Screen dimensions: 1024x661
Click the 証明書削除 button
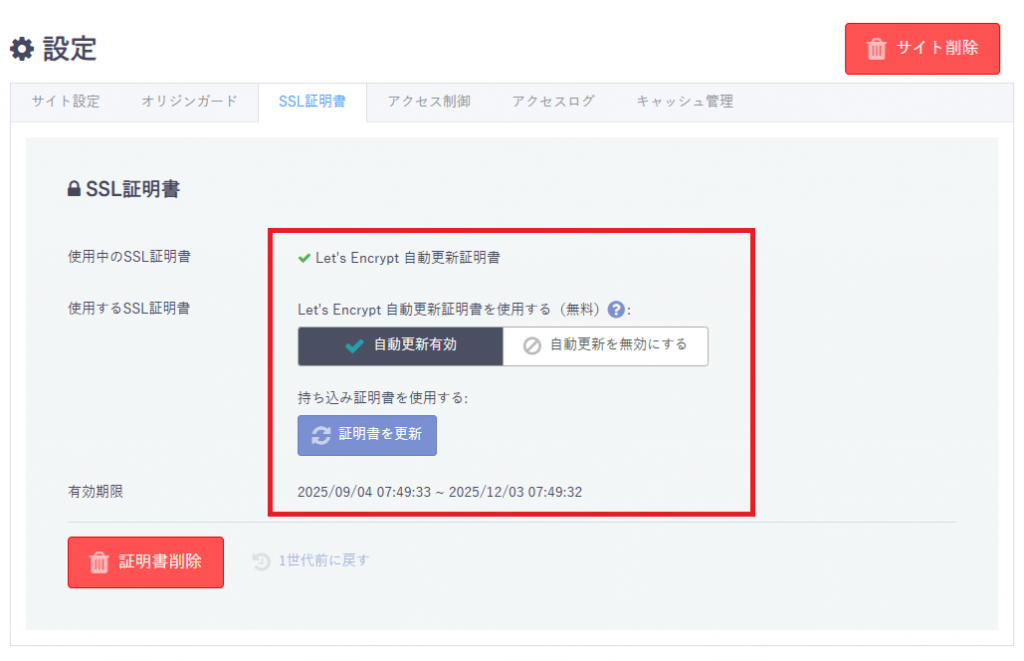(146, 562)
